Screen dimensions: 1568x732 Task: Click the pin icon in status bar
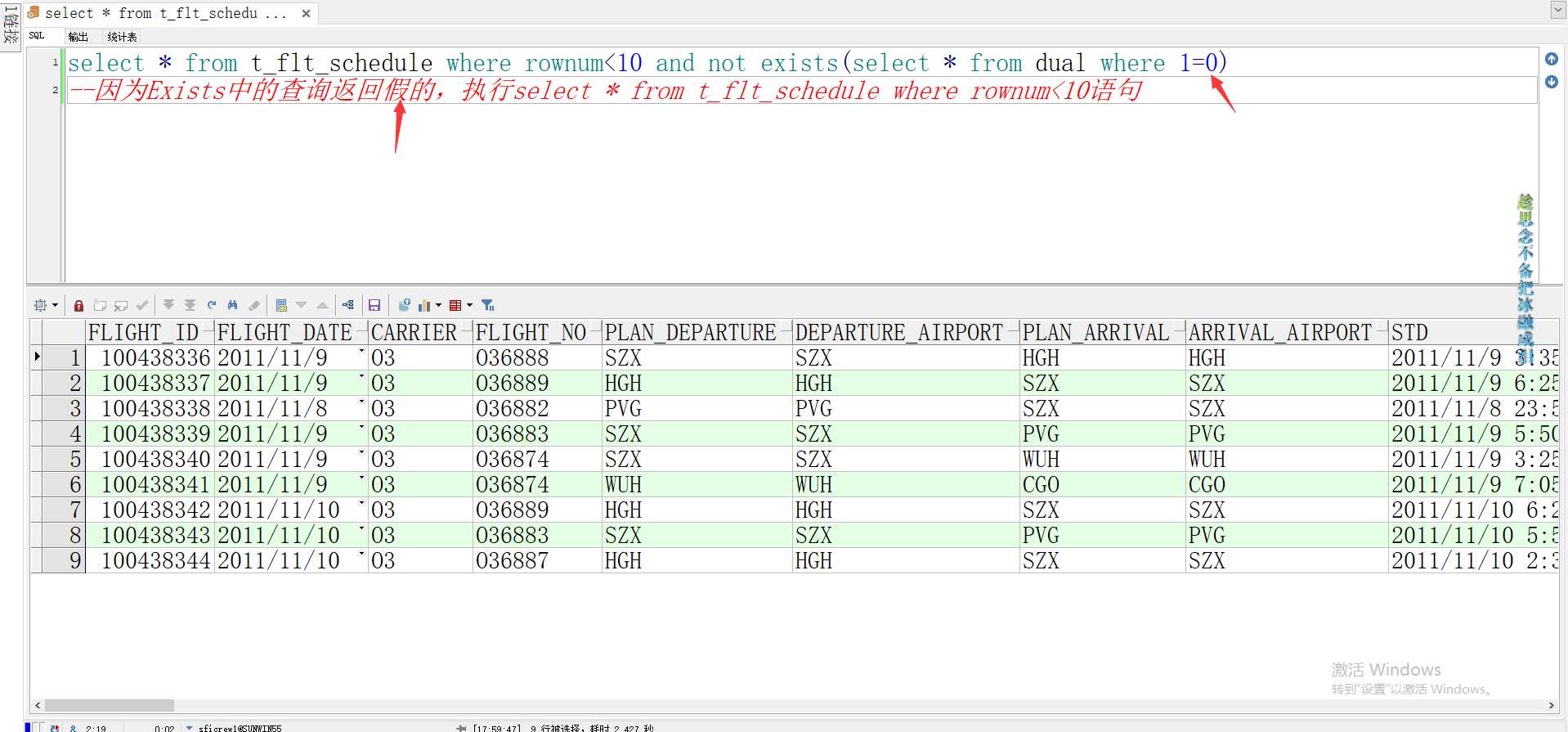(461, 728)
